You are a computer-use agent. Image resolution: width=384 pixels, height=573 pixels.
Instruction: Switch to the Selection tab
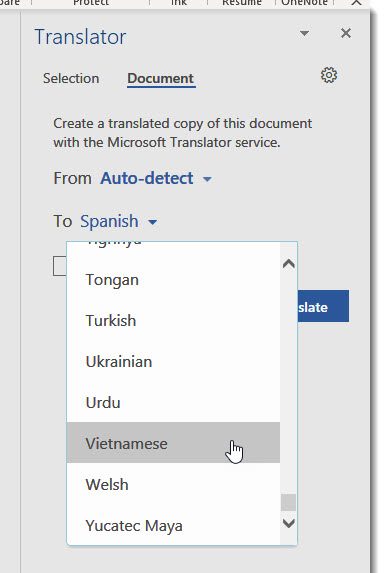click(71, 78)
